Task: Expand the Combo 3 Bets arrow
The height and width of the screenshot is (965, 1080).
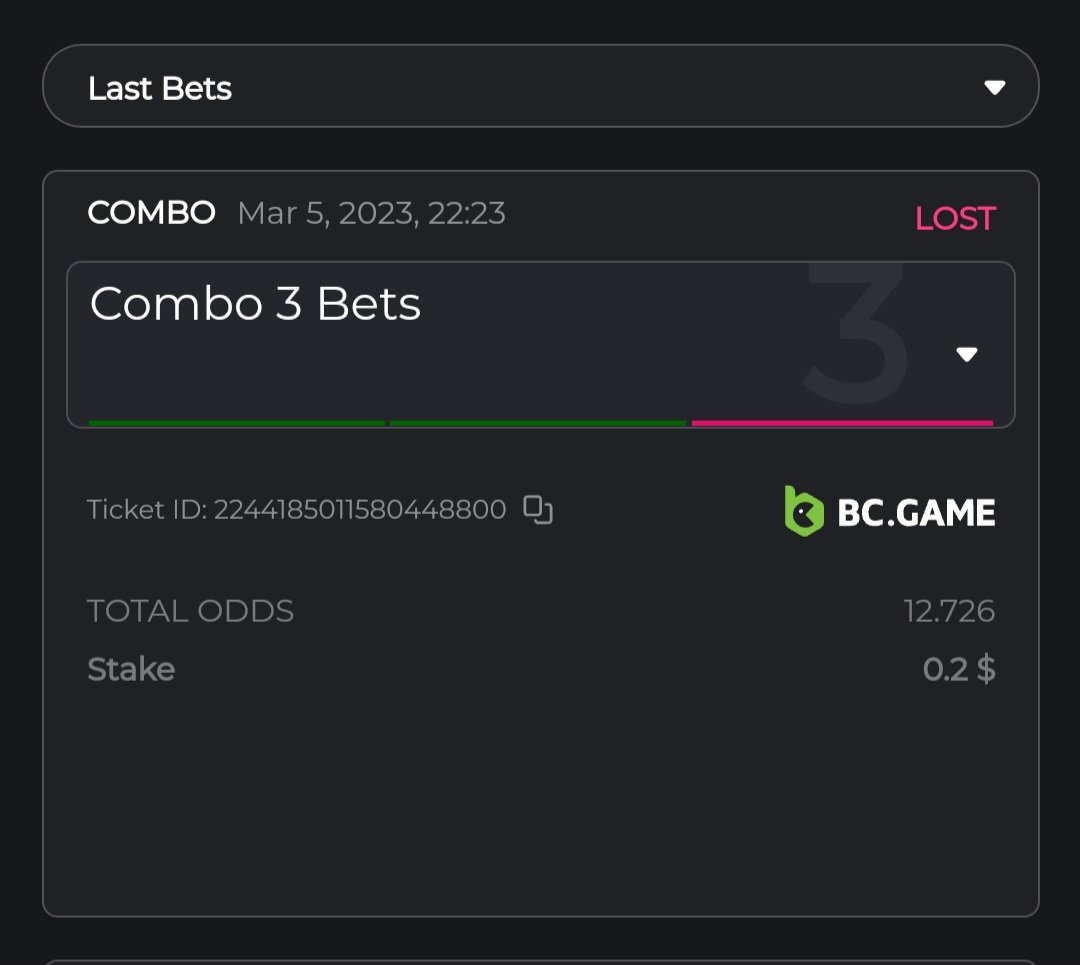Action: (x=966, y=354)
